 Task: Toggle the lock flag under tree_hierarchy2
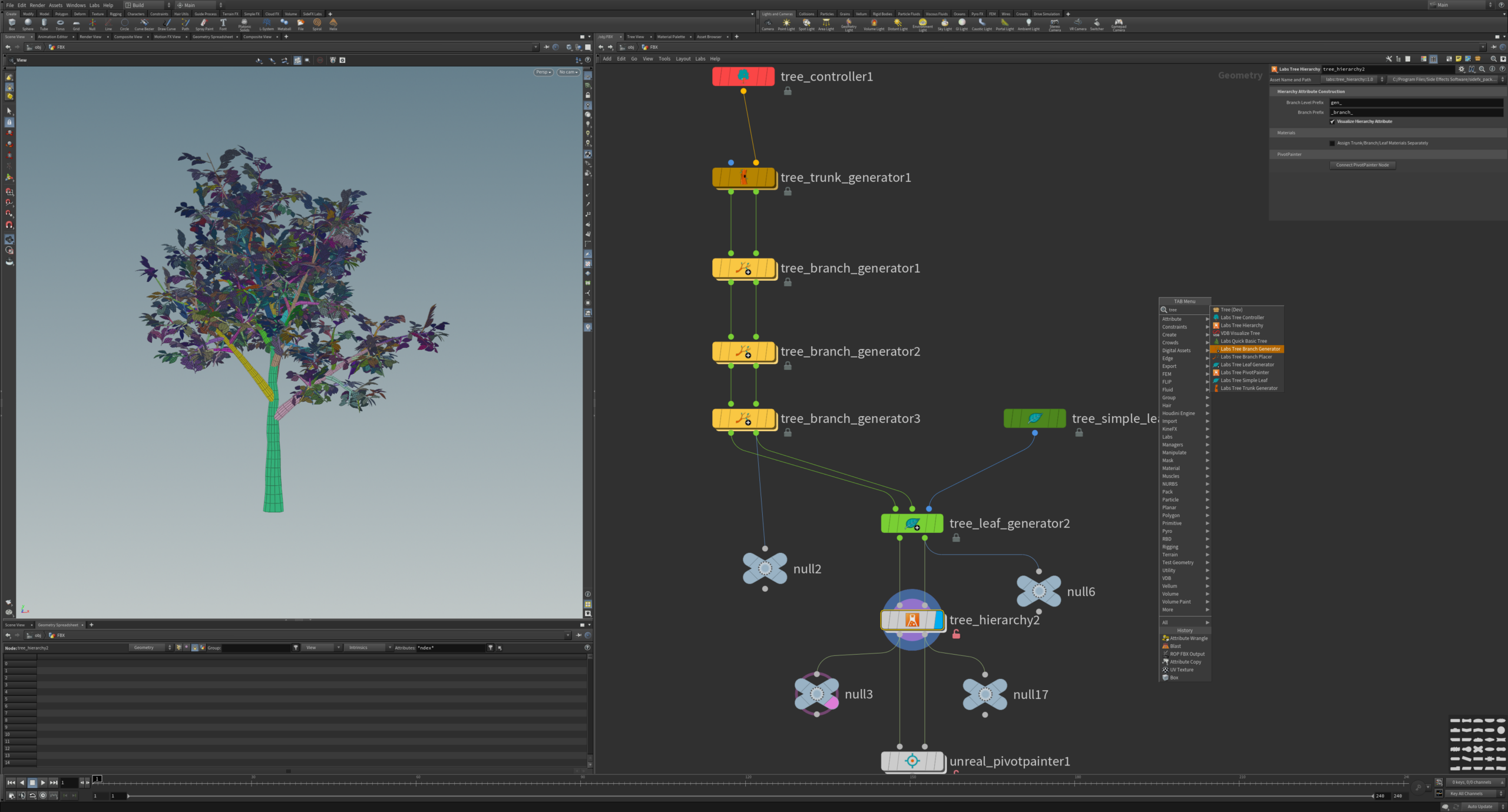click(x=956, y=634)
